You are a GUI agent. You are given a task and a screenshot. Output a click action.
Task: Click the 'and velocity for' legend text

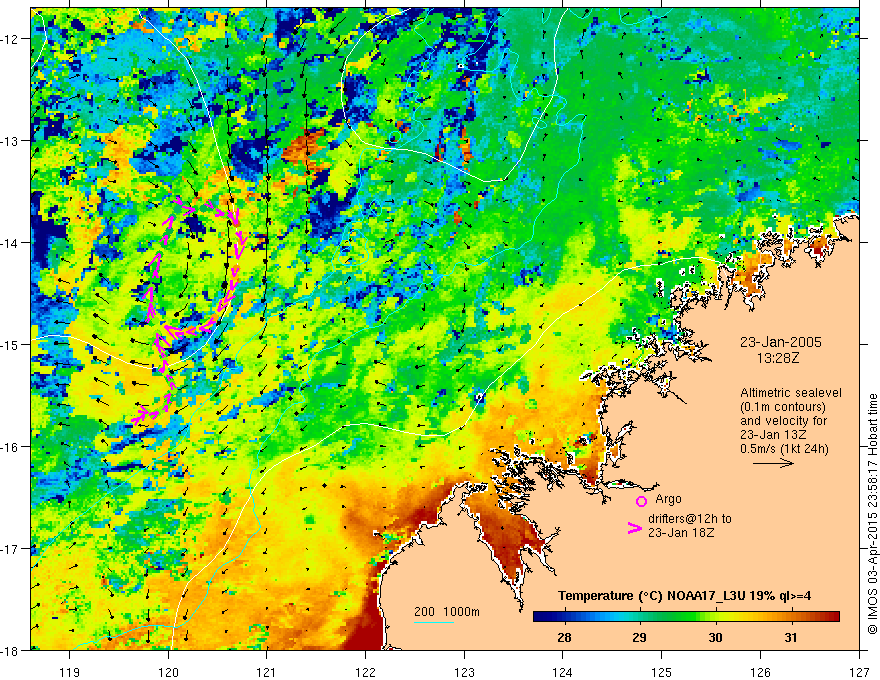click(x=783, y=421)
